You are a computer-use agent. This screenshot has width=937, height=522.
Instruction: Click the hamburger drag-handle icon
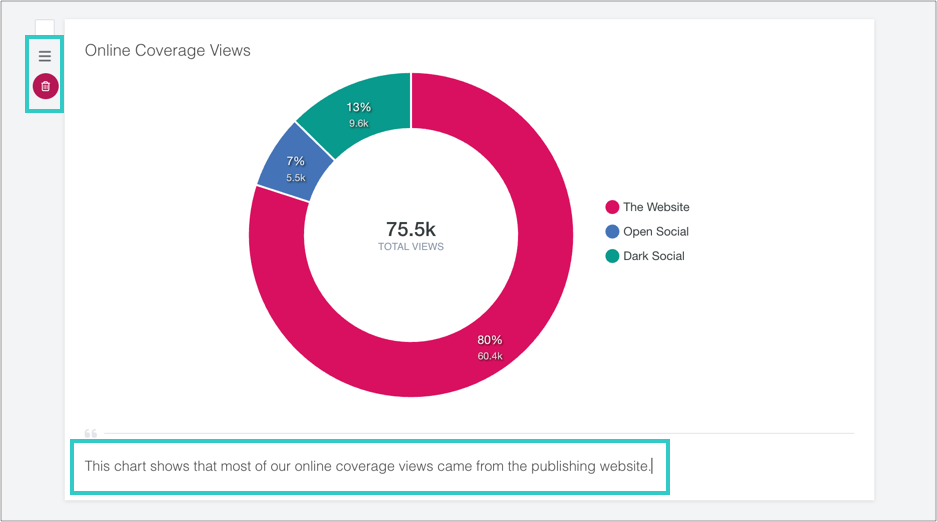[x=45, y=56]
